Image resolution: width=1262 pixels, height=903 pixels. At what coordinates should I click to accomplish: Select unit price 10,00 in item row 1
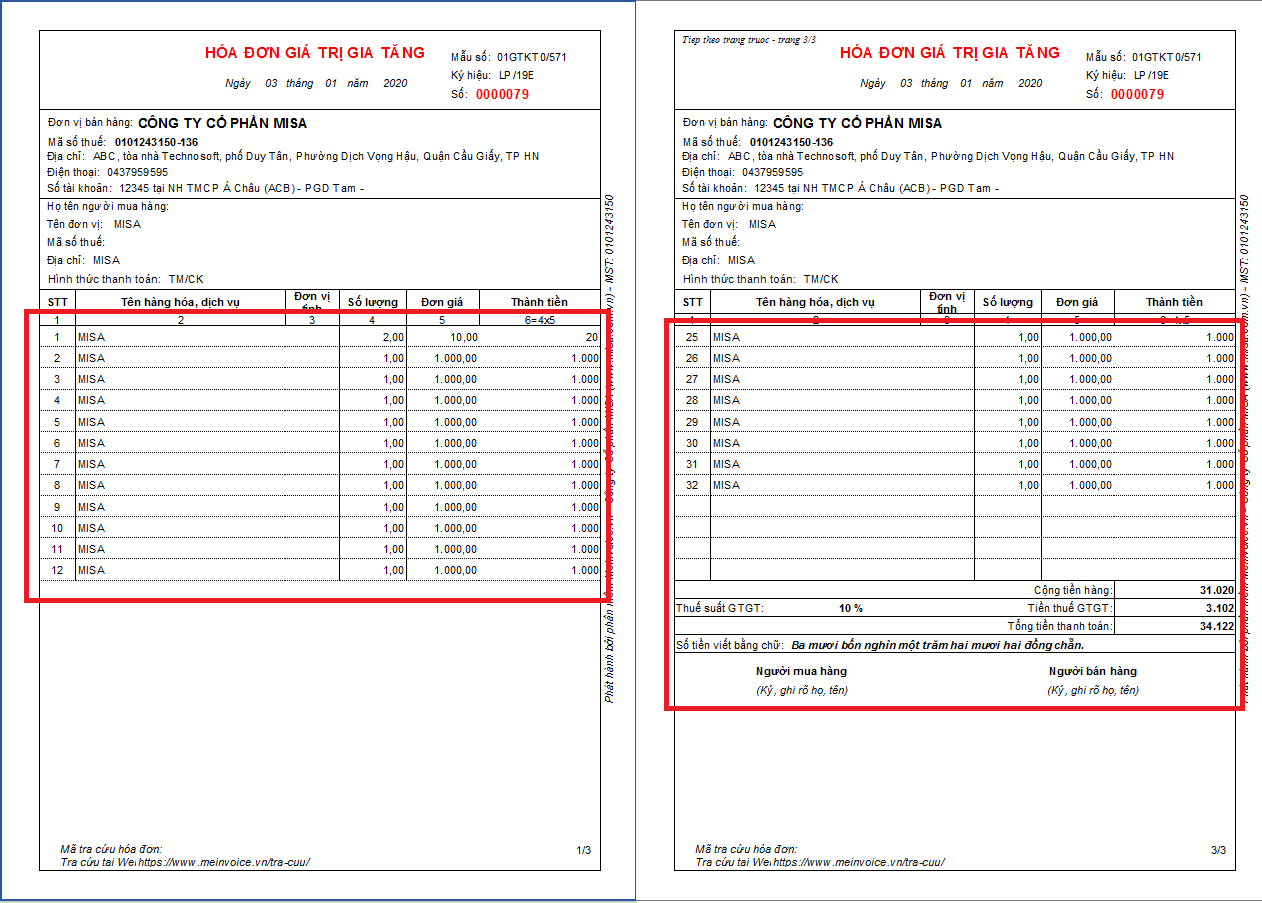[463, 337]
